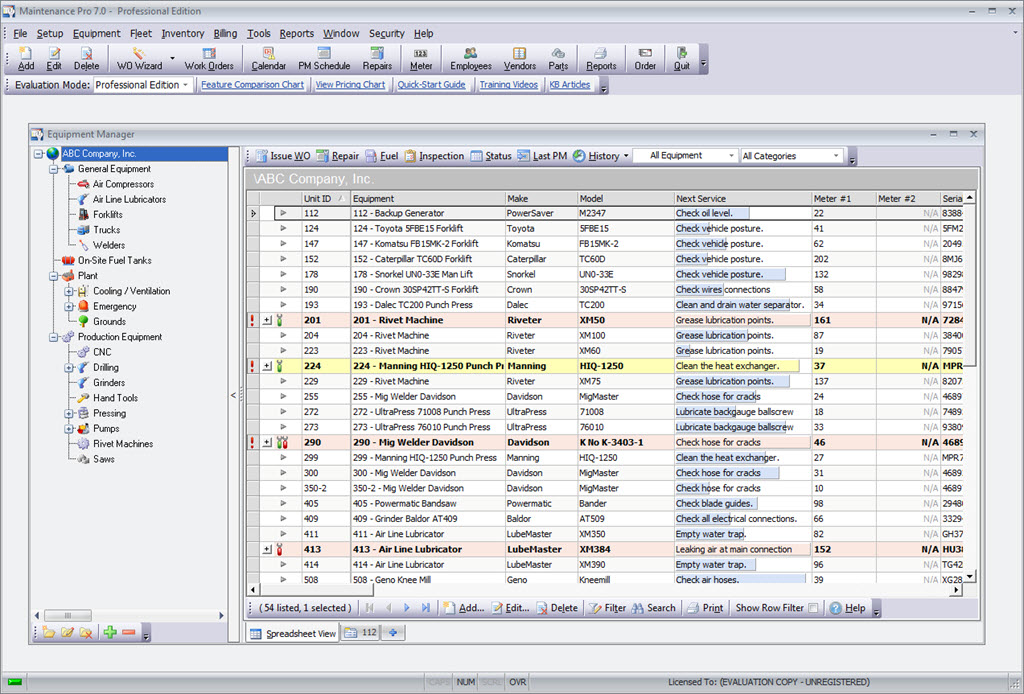Image resolution: width=1024 pixels, height=694 pixels.
Task: Click the Delete toolbar icon
Action: point(86,59)
